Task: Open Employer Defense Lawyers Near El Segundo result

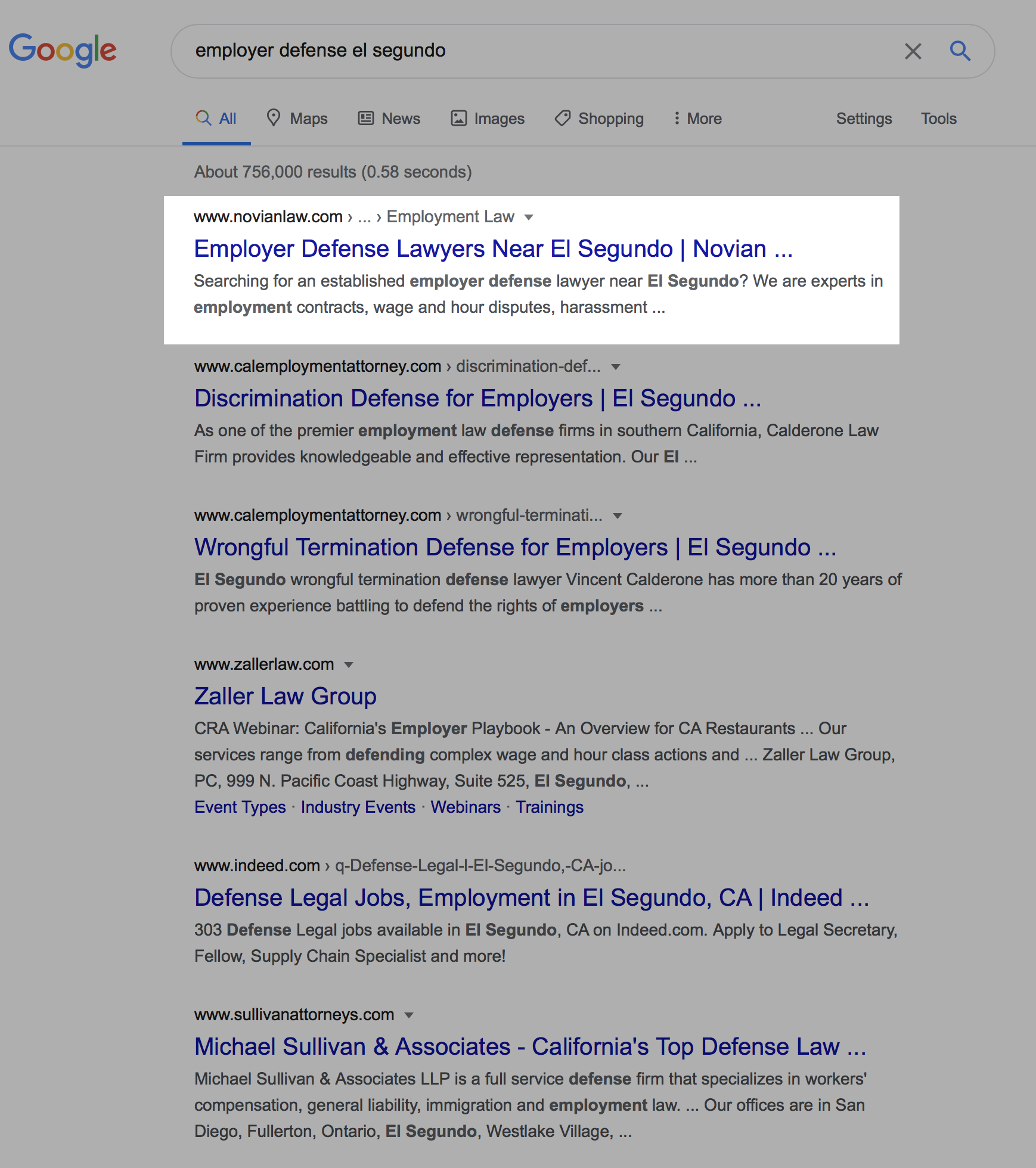Action: coord(493,249)
